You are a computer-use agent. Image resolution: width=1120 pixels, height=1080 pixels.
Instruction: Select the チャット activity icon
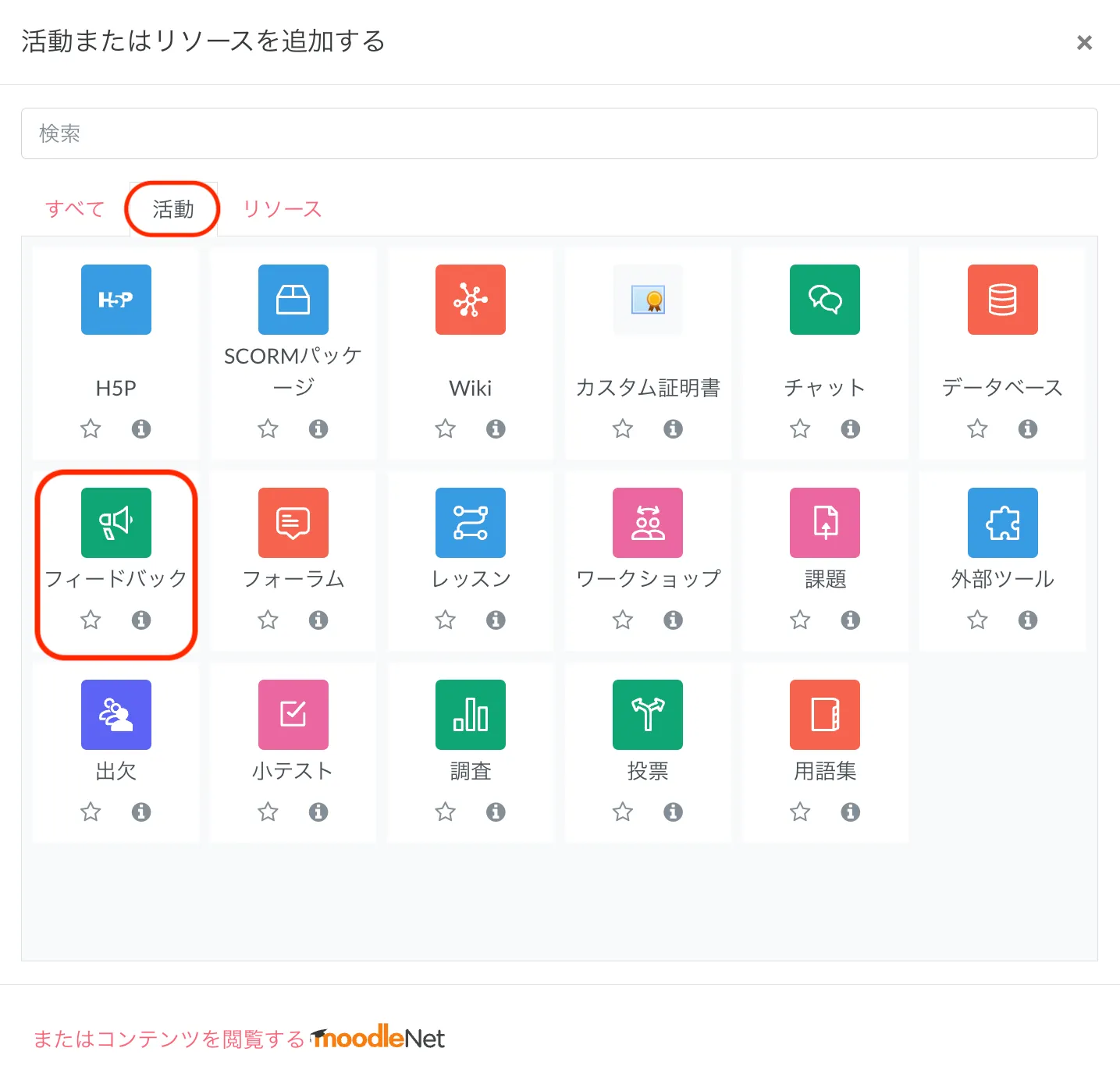tap(824, 300)
